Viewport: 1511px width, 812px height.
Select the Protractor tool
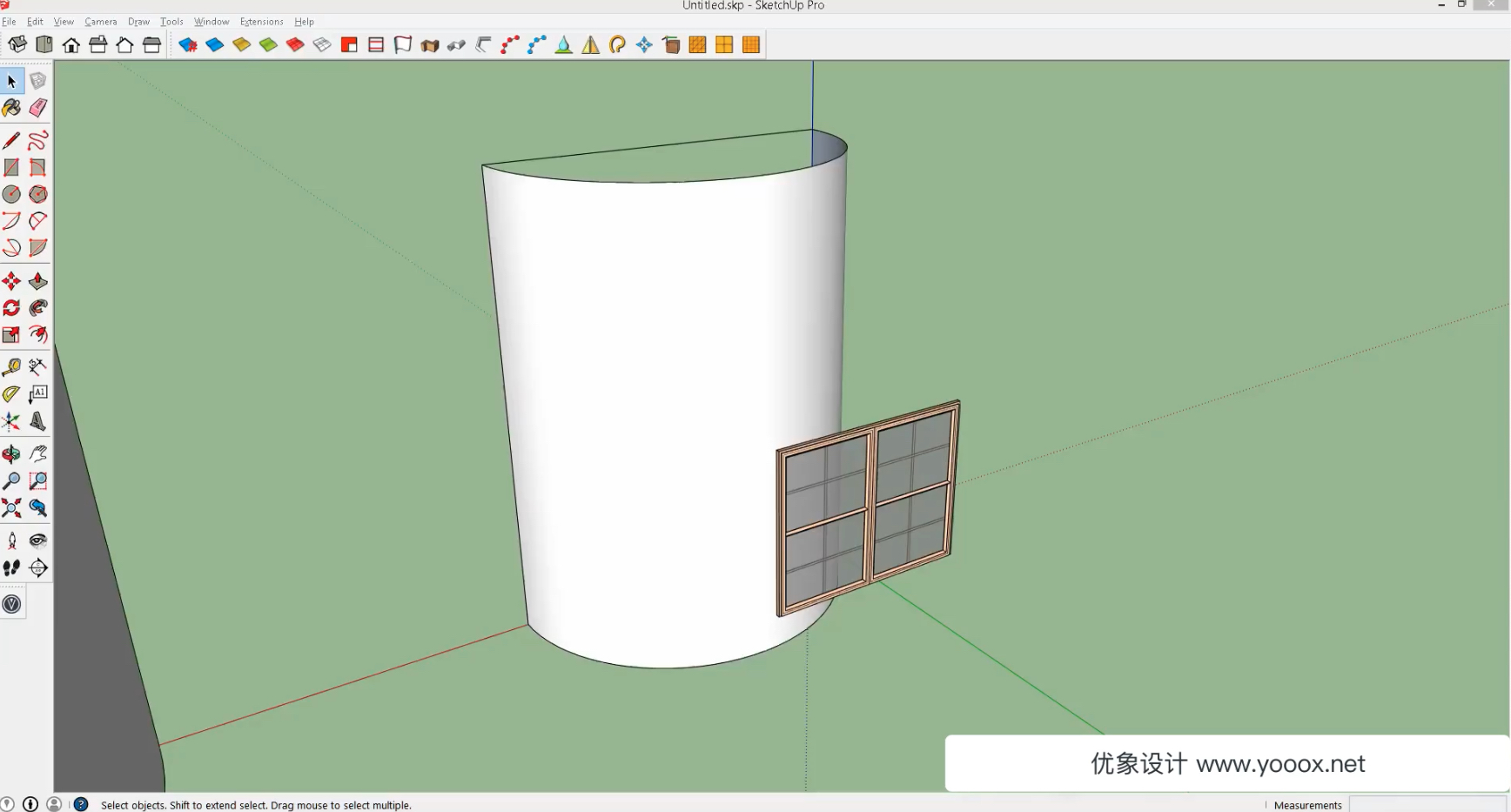coord(11,394)
